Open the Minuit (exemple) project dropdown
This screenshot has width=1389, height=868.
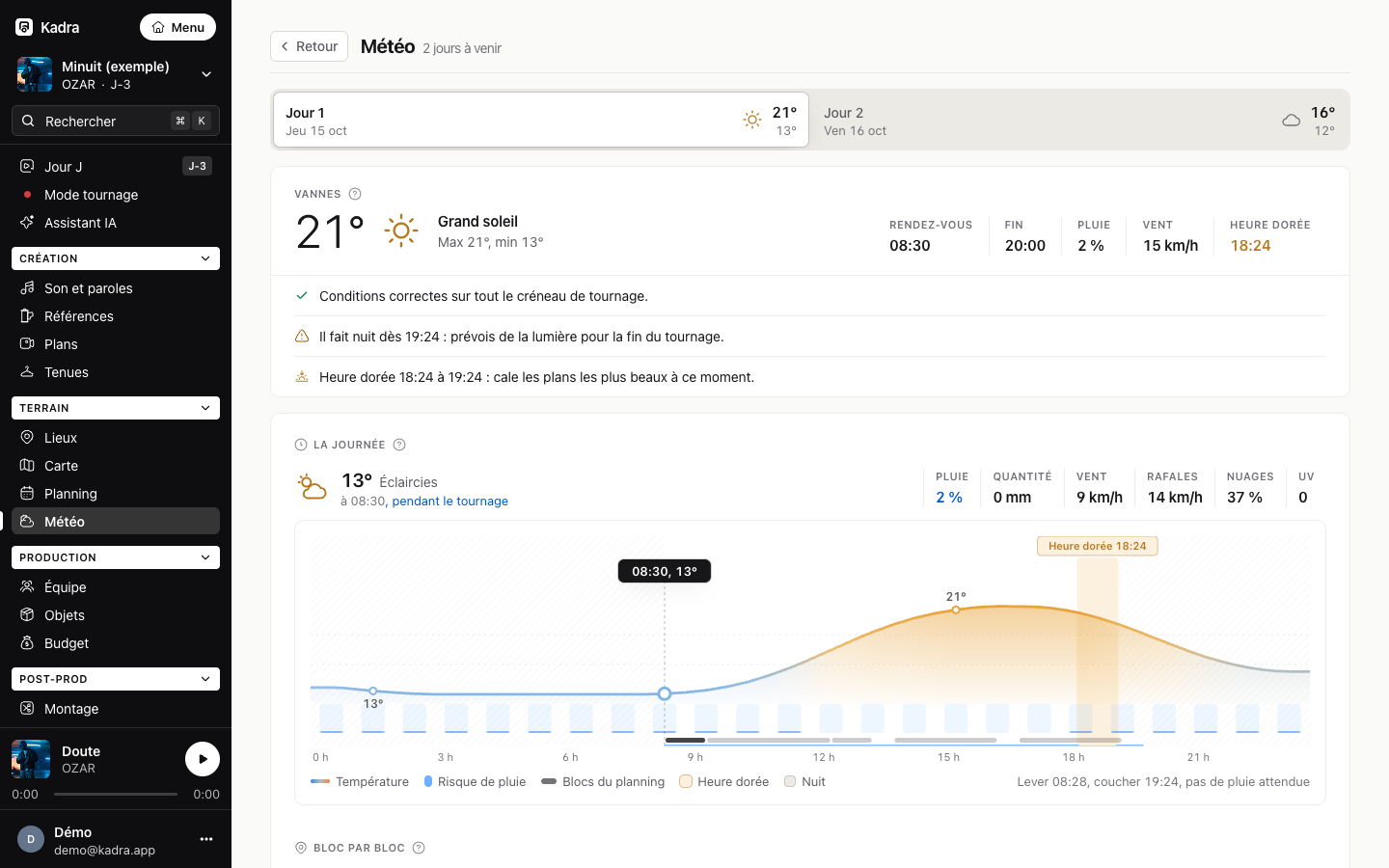pos(116,74)
